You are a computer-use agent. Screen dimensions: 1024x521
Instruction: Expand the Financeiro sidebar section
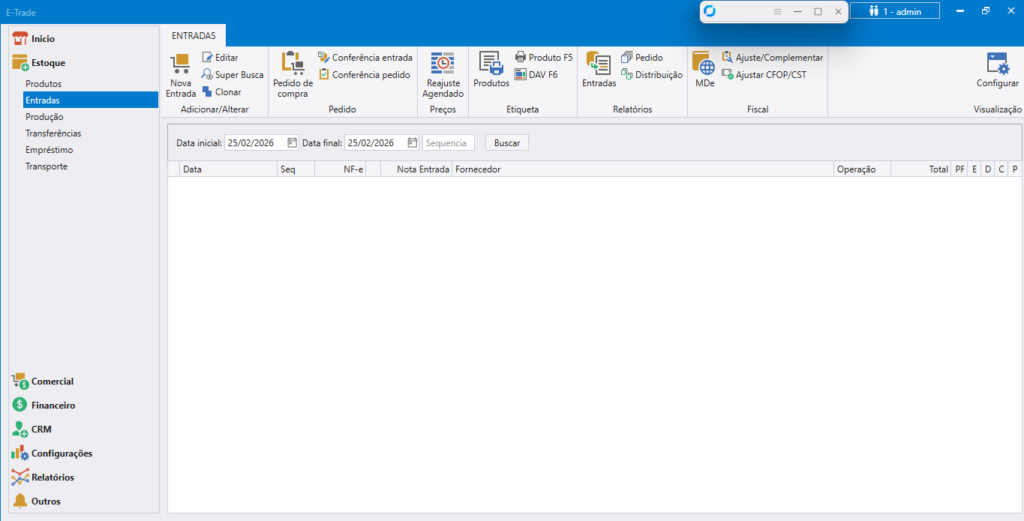point(53,406)
